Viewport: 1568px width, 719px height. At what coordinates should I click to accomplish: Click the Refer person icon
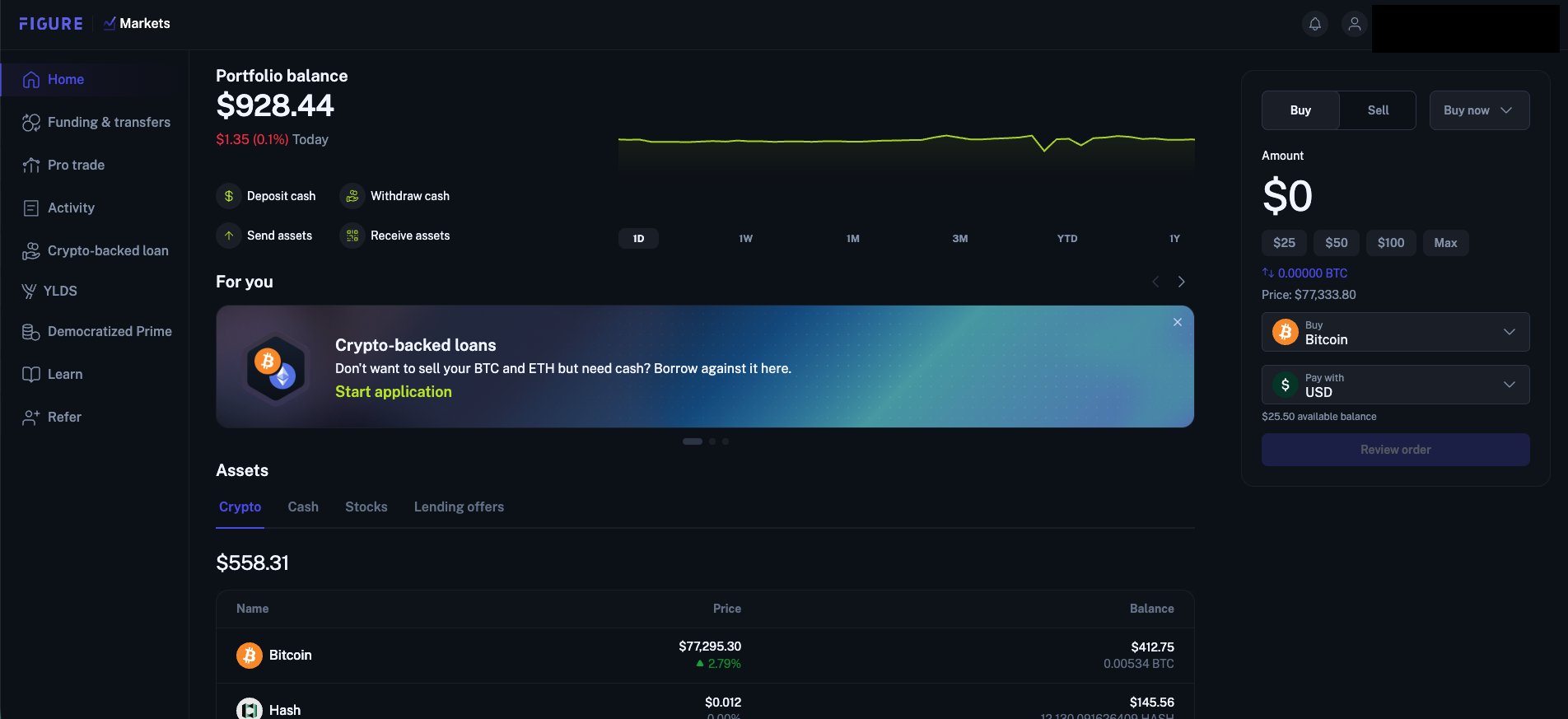click(31, 417)
